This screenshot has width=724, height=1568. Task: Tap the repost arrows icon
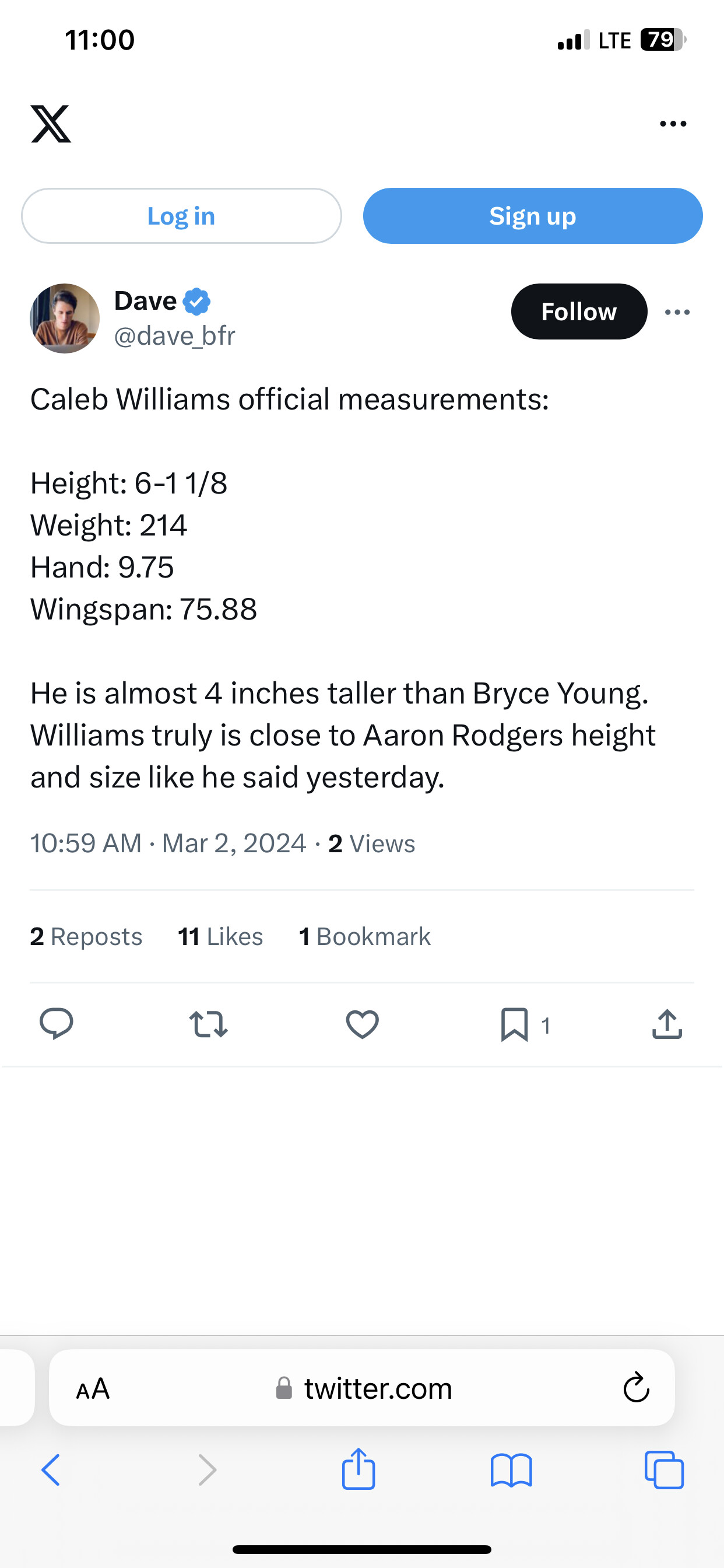(208, 1024)
